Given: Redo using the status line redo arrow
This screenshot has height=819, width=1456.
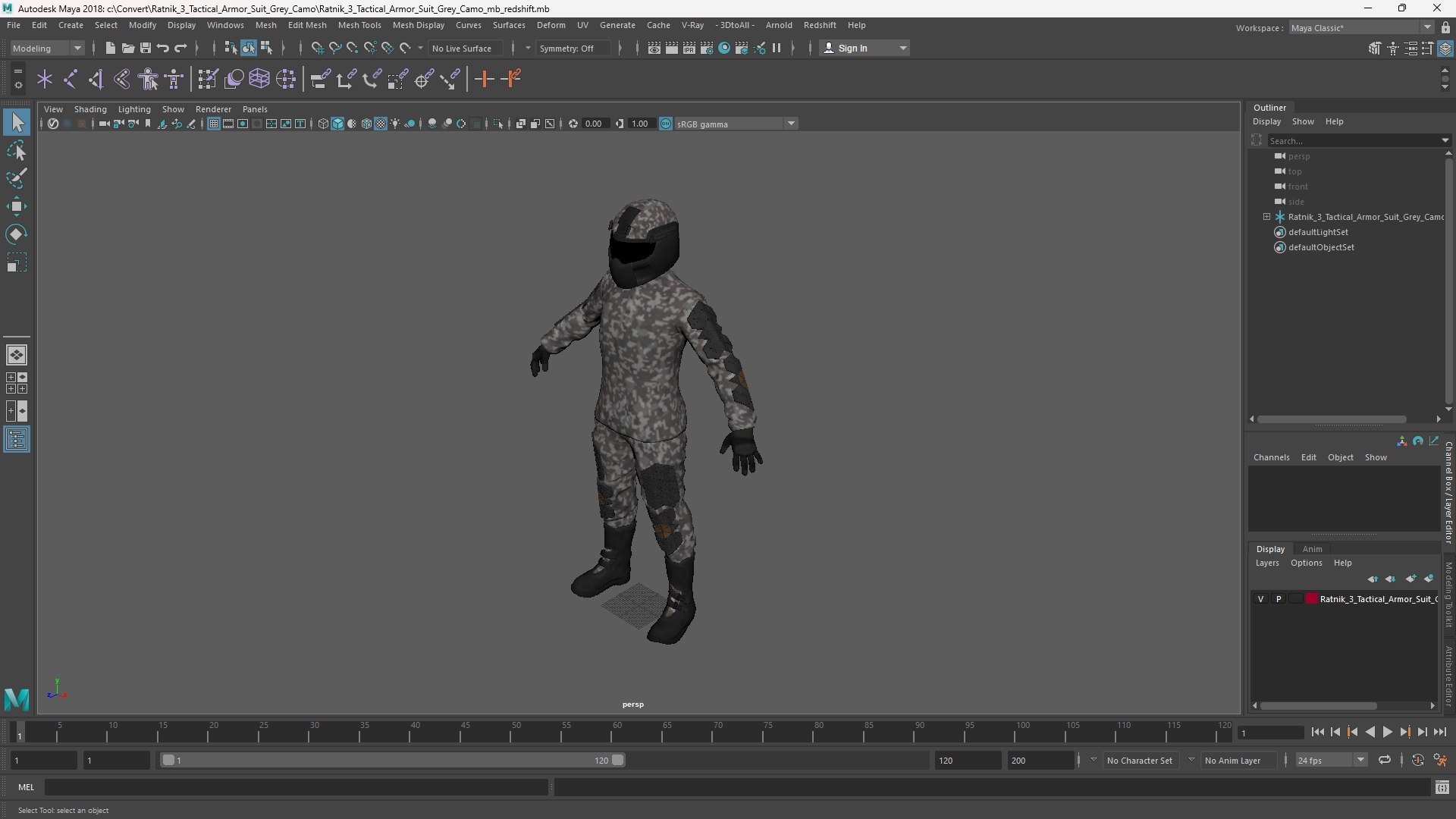Looking at the screenshot, I should click(x=180, y=48).
